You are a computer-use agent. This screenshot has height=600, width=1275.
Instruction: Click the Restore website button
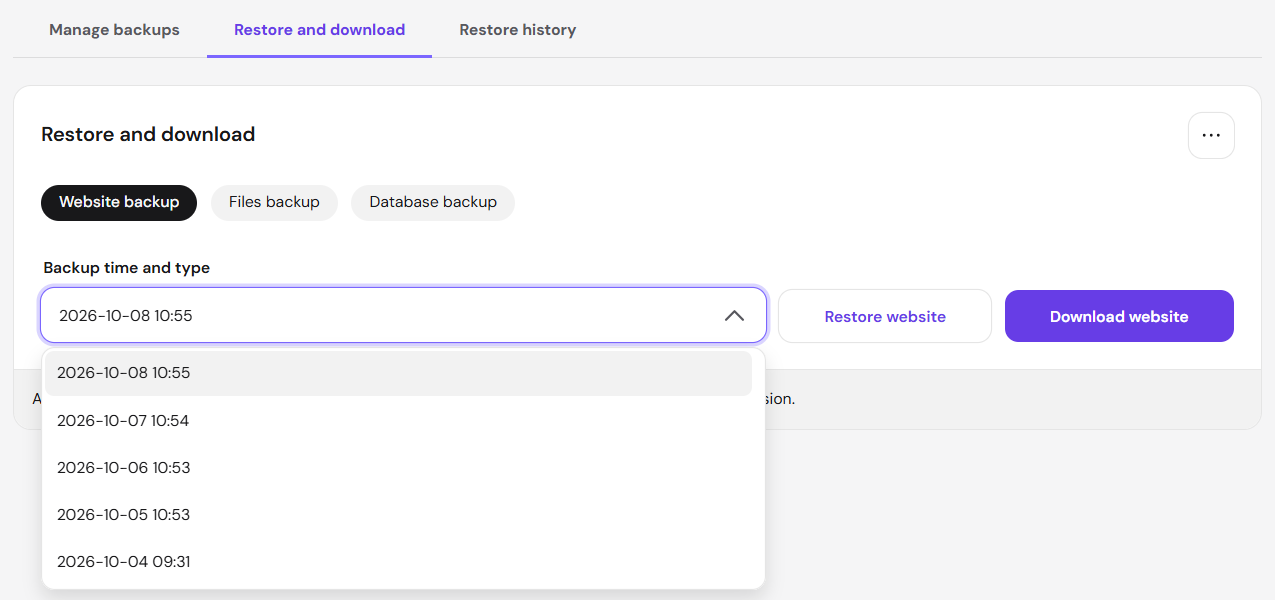click(885, 316)
